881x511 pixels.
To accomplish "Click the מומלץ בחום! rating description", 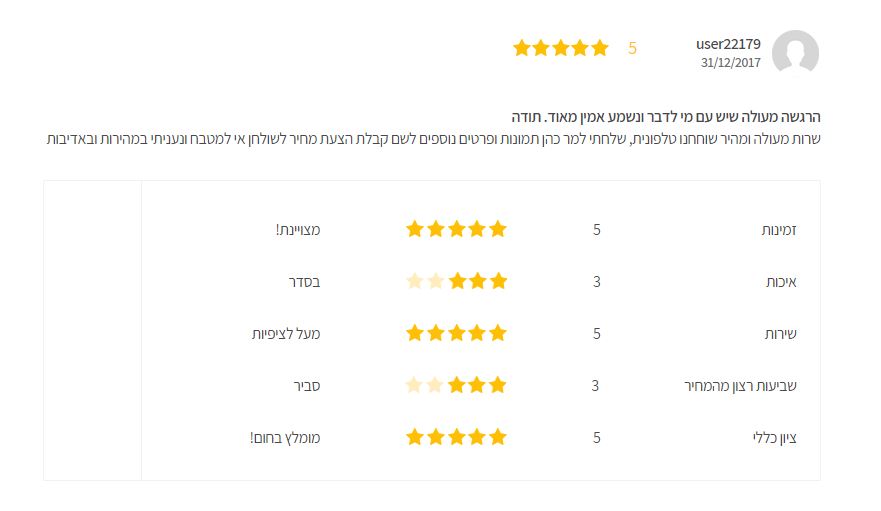I will pyautogui.click(x=285, y=438).
